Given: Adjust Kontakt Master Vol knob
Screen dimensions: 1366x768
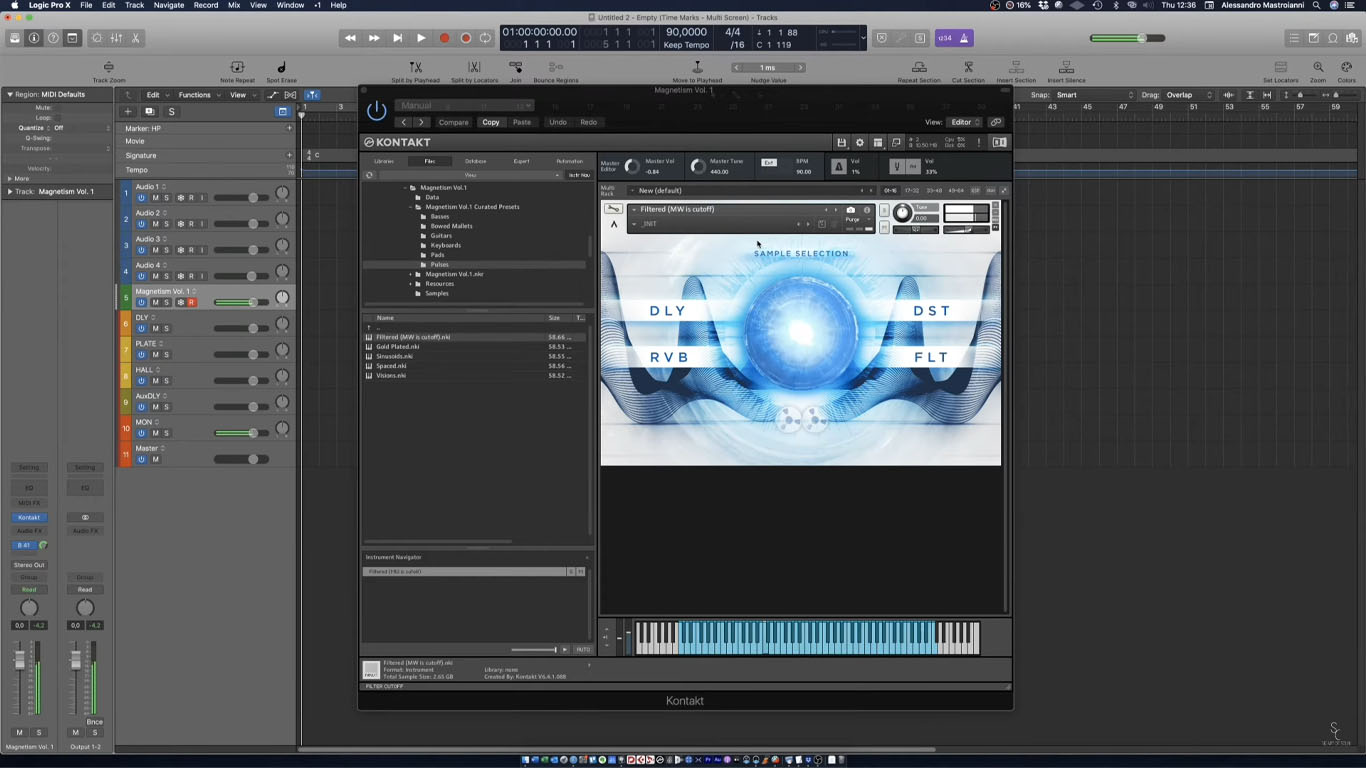Looking at the screenshot, I should pyautogui.click(x=631, y=166).
